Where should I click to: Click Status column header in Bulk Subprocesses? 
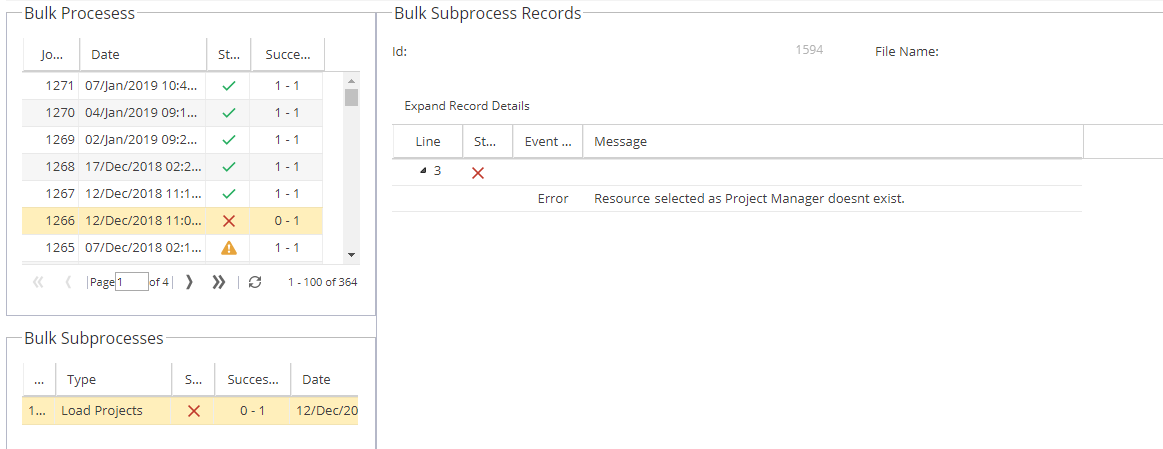click(x=193, y=379)
